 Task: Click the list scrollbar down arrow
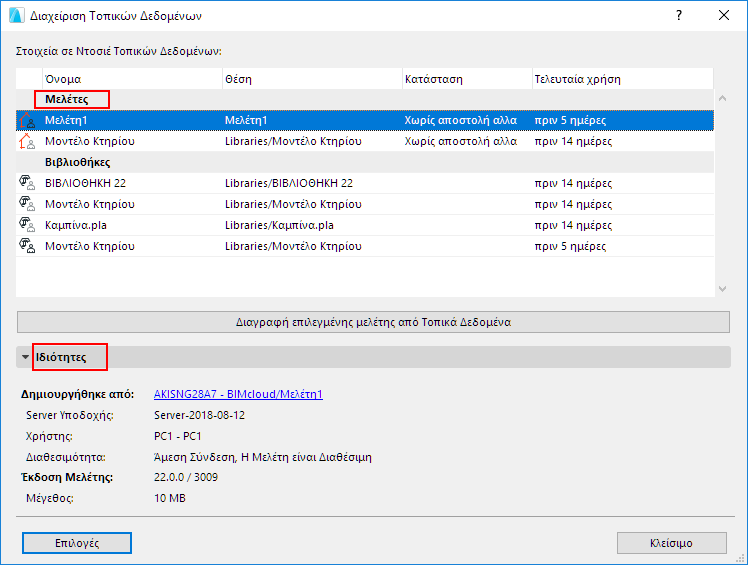tap(722, 289)
